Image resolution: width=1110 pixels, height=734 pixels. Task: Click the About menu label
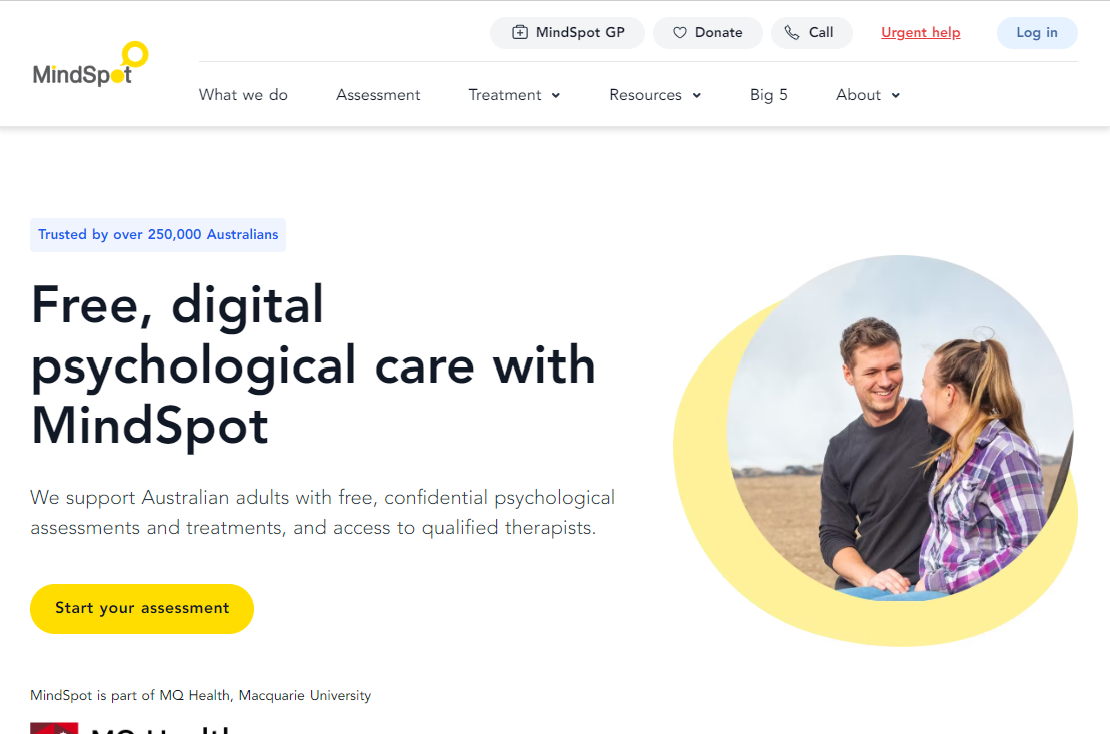coord(858,95)
